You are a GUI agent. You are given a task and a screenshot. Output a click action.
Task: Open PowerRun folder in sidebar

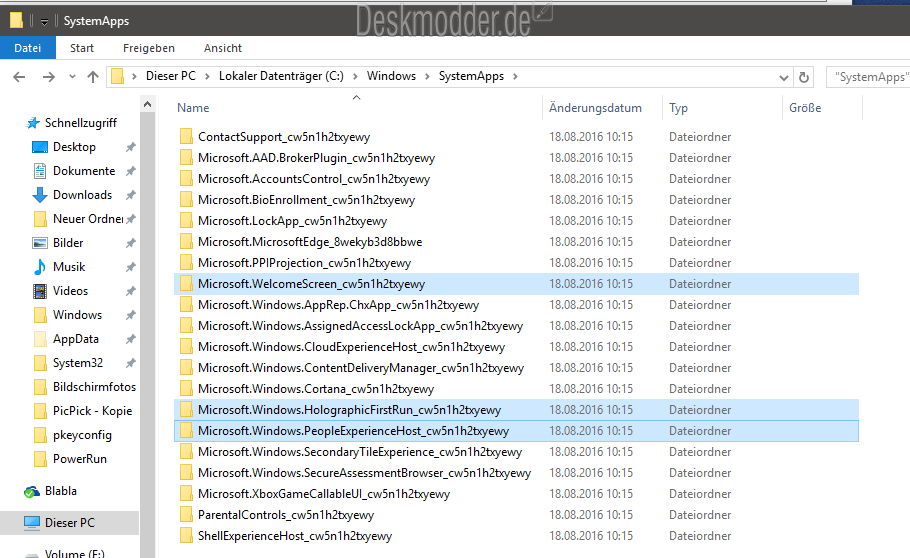click(80, 459)
